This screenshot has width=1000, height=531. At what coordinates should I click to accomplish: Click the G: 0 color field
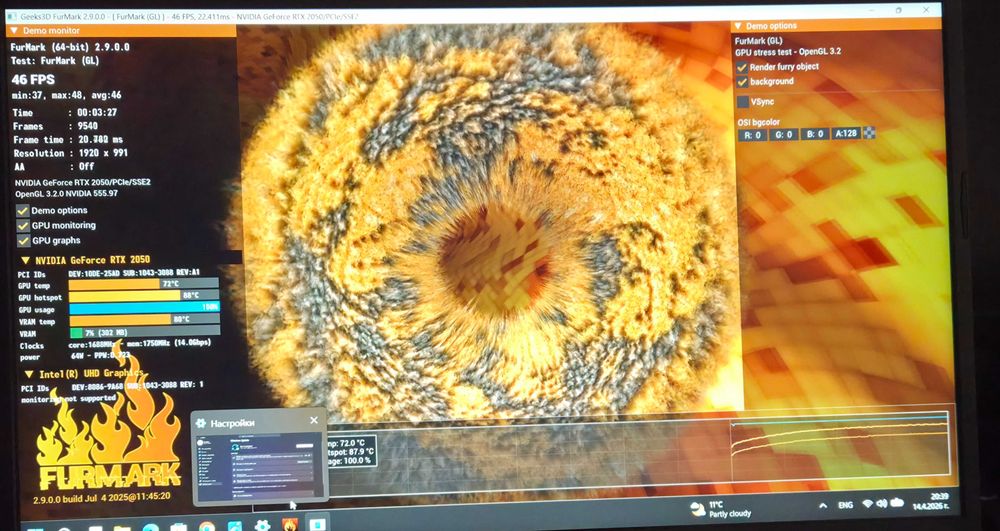click(784, 135)
